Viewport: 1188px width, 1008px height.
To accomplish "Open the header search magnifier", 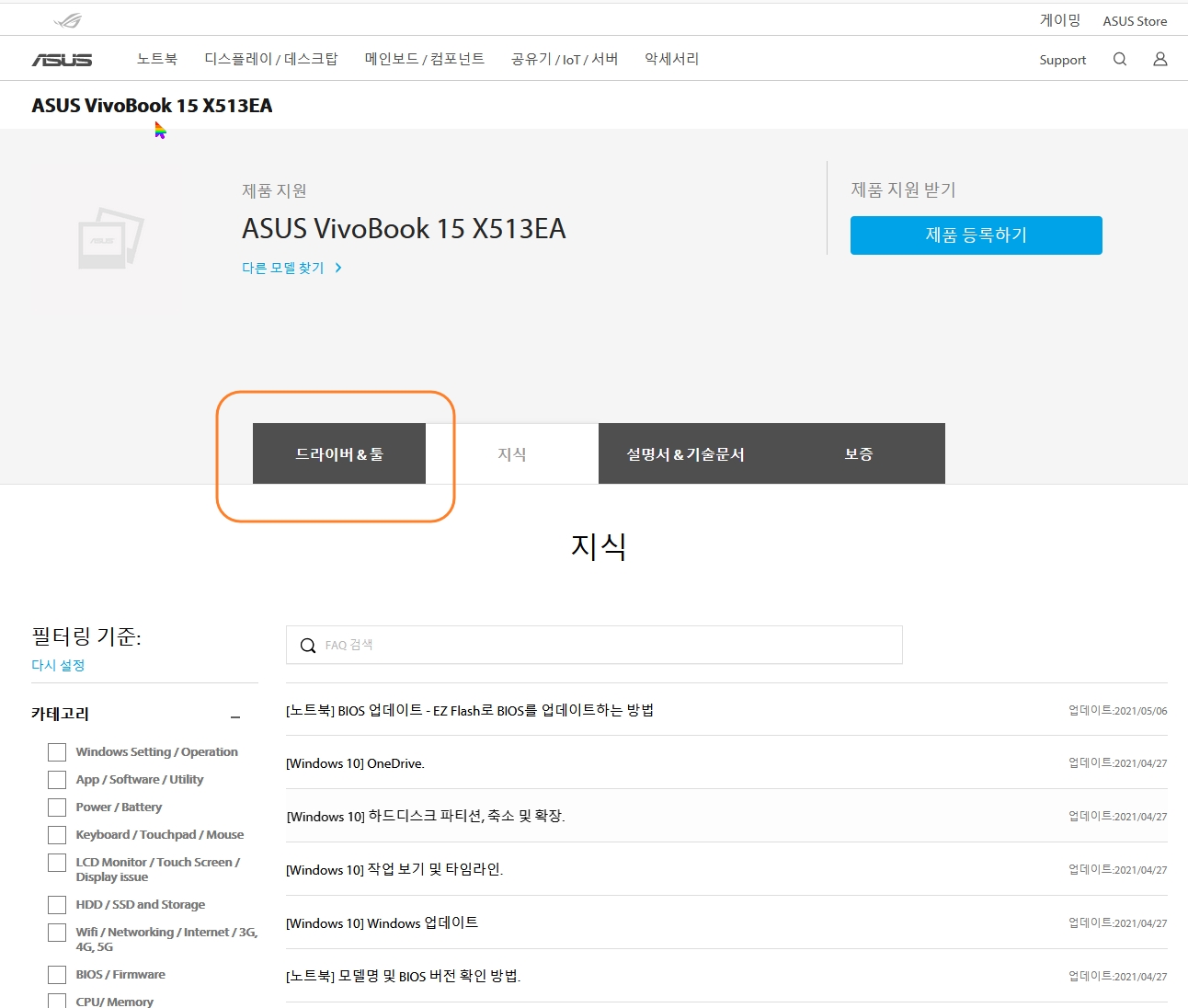I will point(1119,58).
